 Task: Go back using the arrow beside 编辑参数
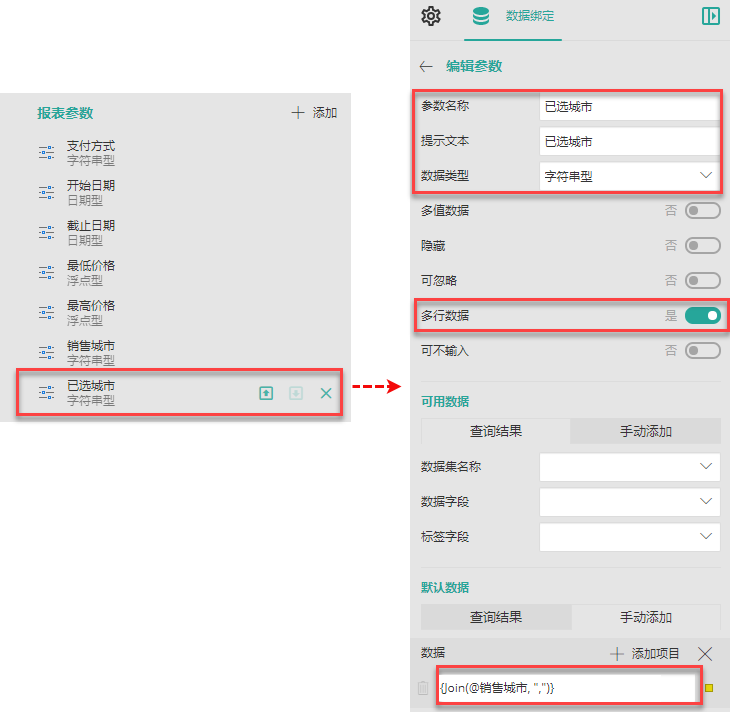tap(426, 67)
